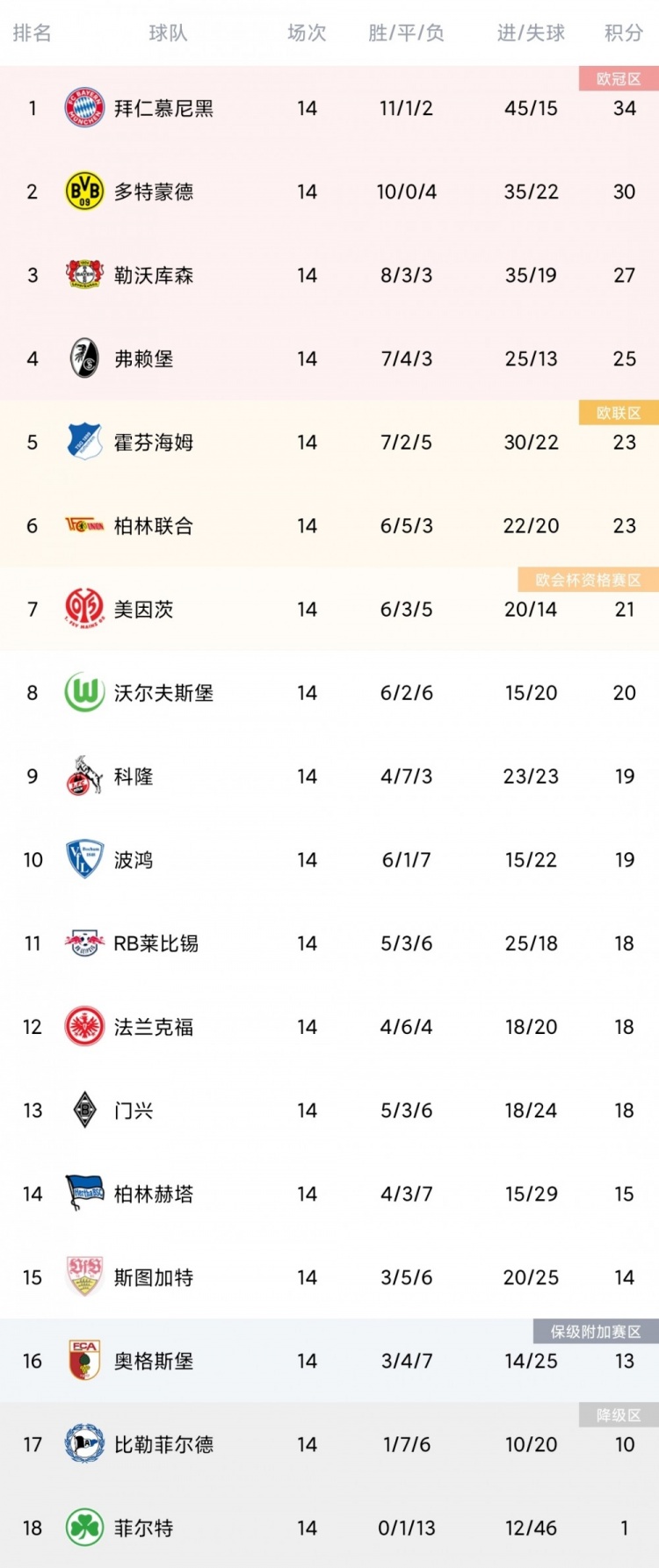Open the Köln goat crest
The width and height of the screenshot is (659, 1568).
click(84, 776)
